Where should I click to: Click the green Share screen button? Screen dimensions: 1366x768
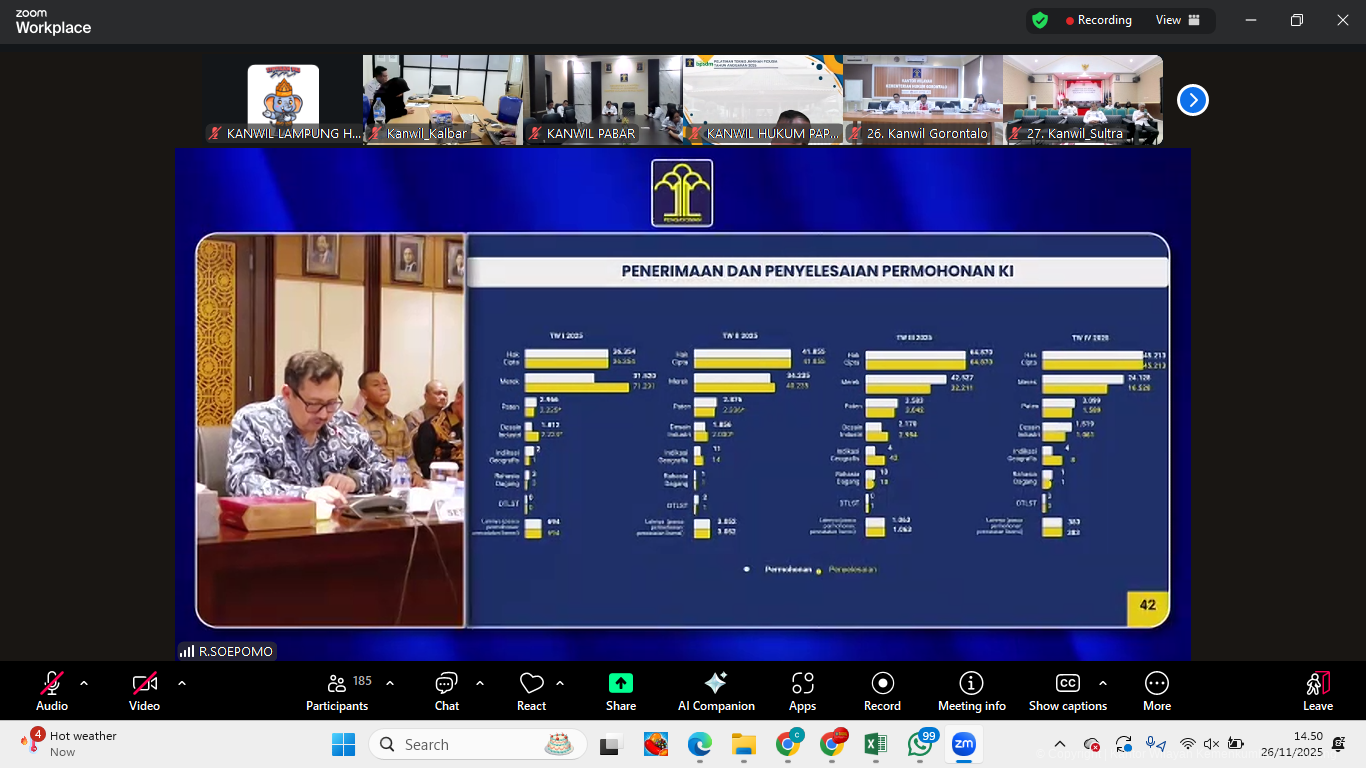(620, 691)
